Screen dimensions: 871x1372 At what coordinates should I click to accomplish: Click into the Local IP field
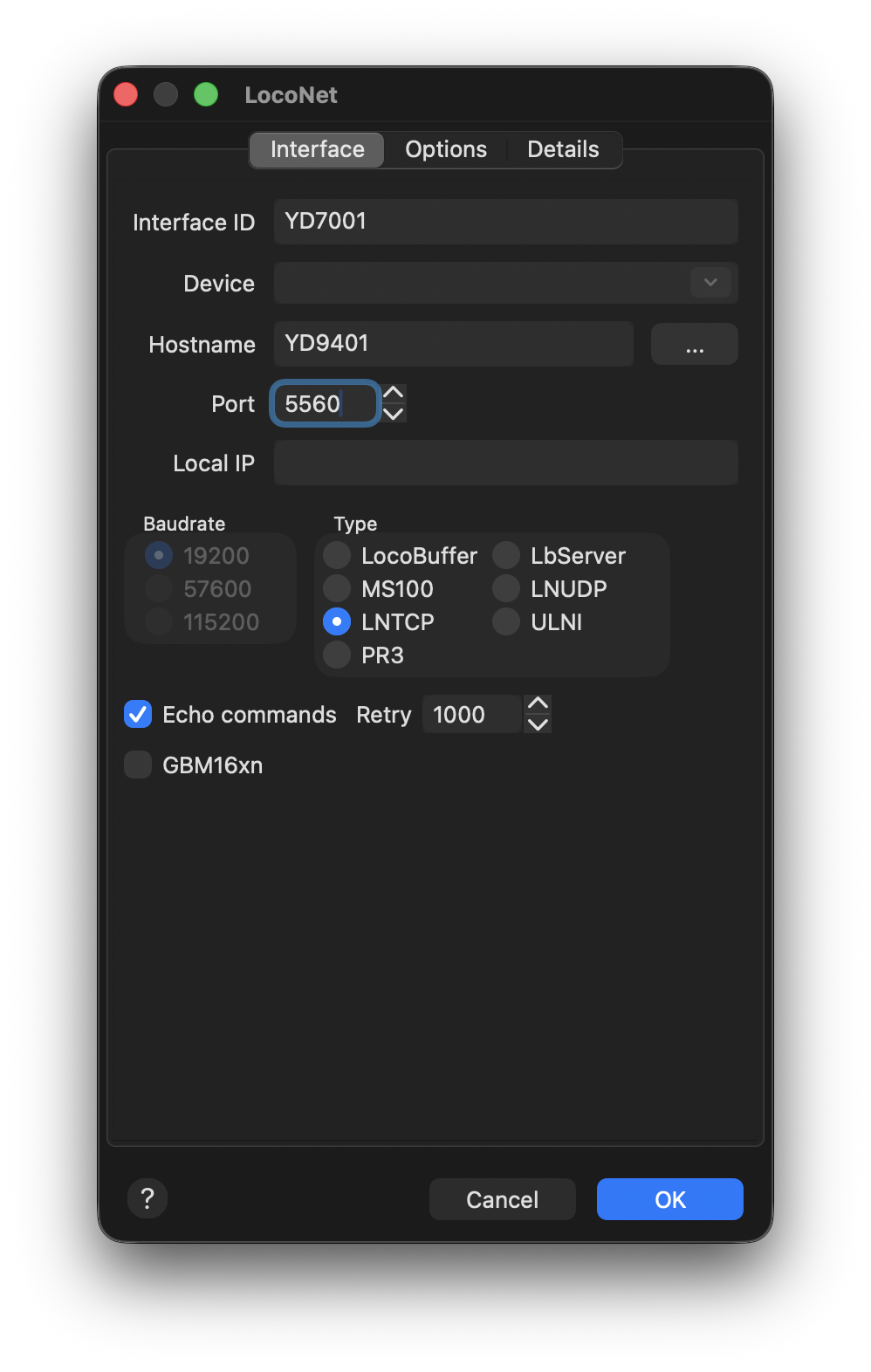[505, 463]
